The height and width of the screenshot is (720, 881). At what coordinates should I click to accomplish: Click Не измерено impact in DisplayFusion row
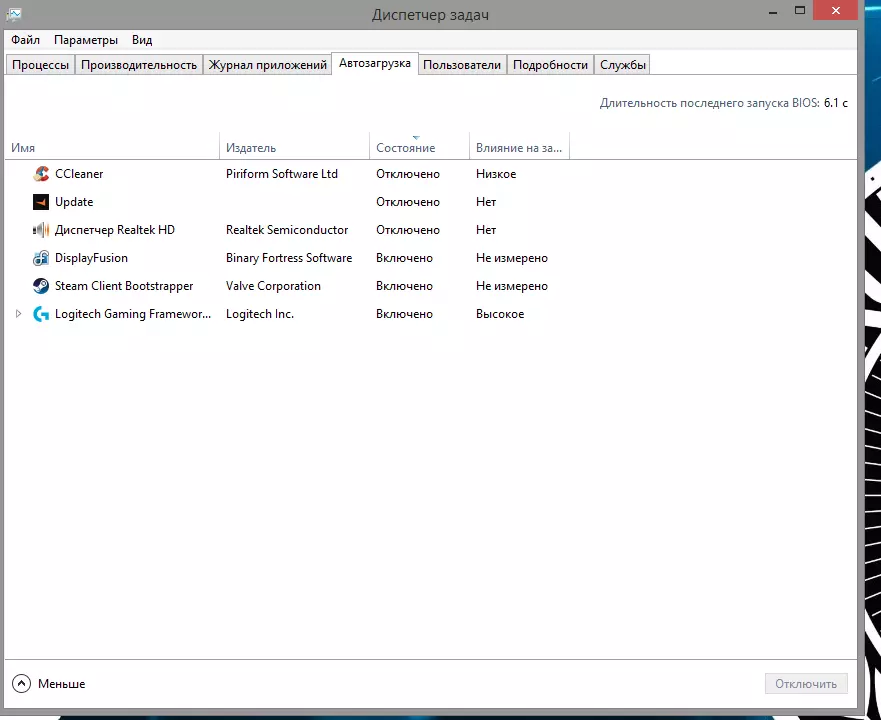click(511, 258)
